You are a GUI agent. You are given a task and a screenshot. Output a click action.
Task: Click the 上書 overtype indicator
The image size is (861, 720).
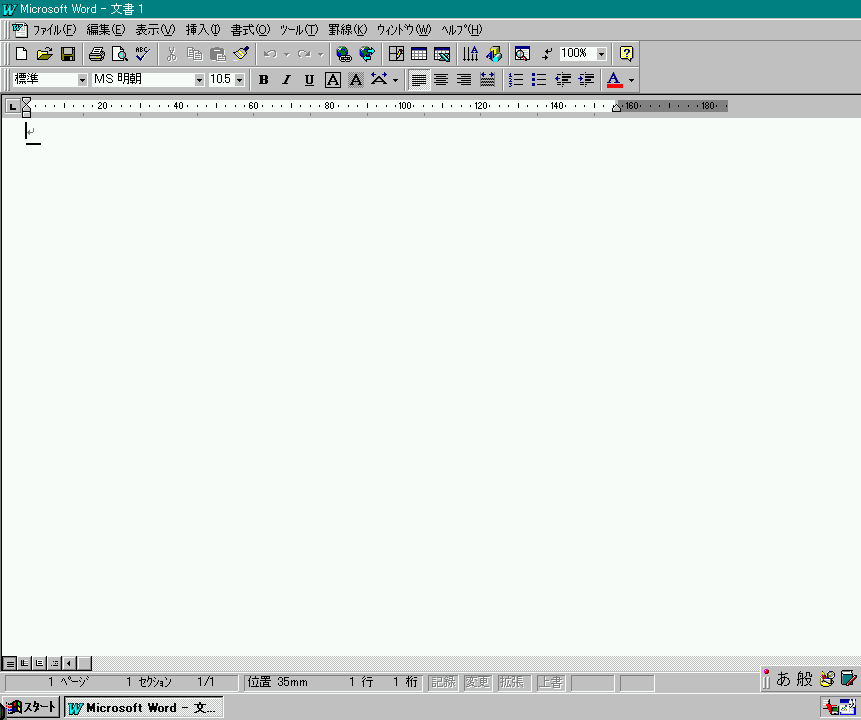550,683
